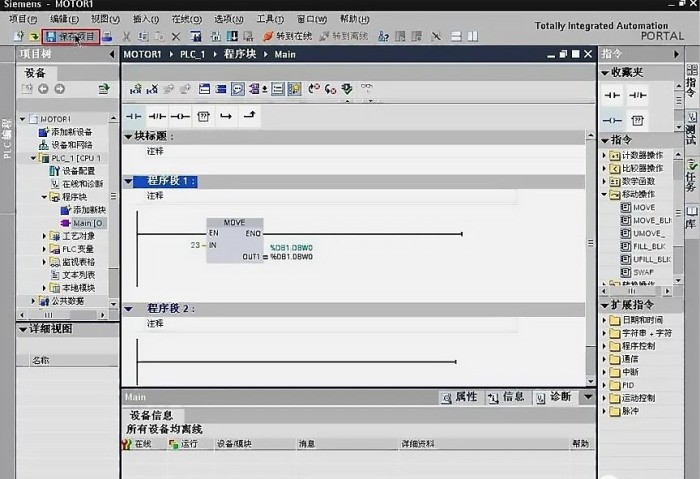Switch to the 诊断 diagnostics tab
This screenshot has width=700, height=479.
pyautogui.click(x=554, y=397)
